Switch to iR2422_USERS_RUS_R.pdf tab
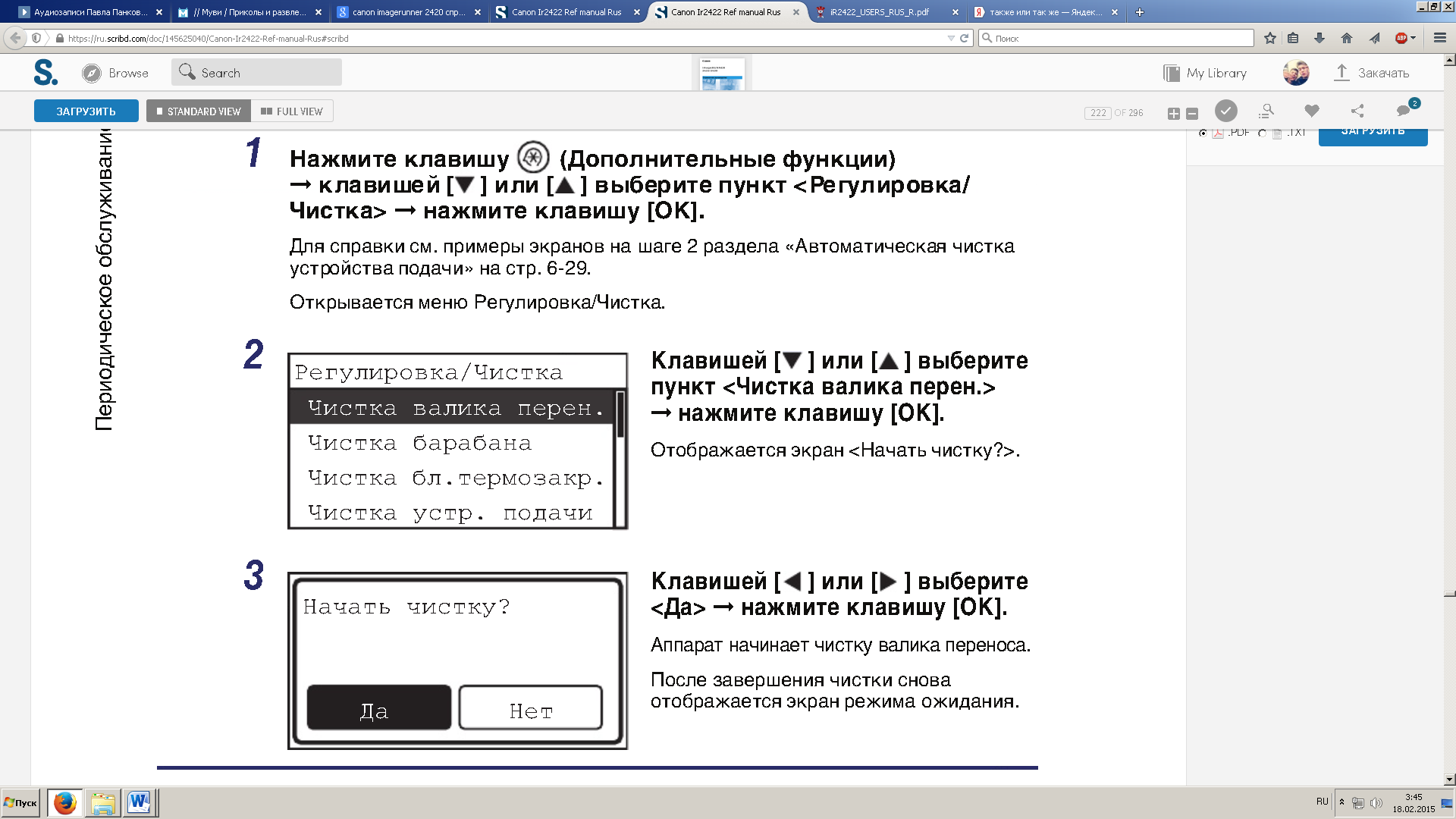 click(880, 12)
